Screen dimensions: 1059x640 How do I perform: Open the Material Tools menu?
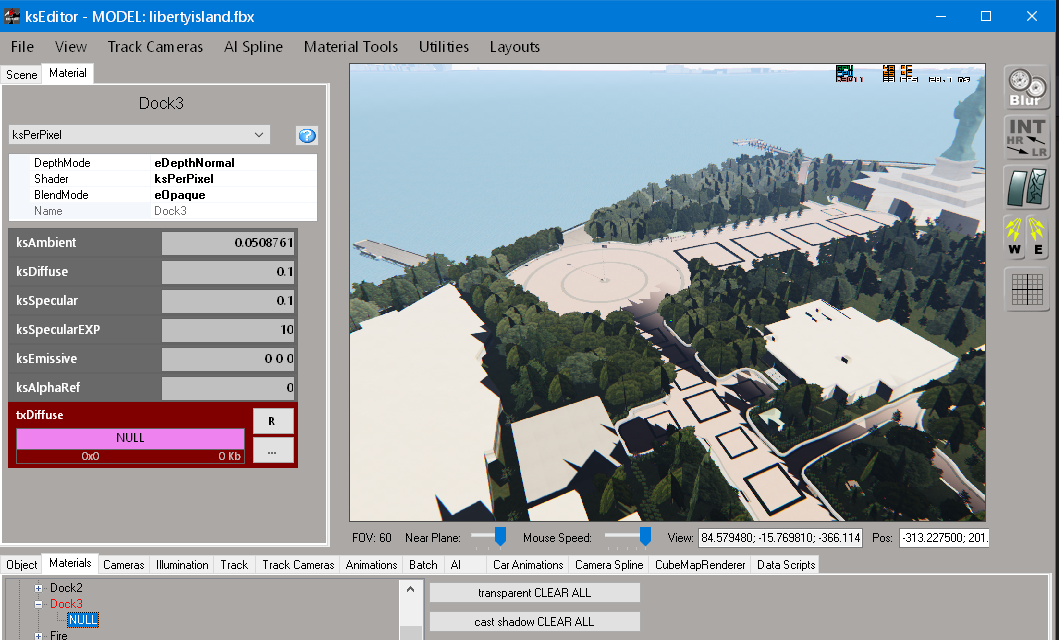pyautogui.click(x=351, y=47)
